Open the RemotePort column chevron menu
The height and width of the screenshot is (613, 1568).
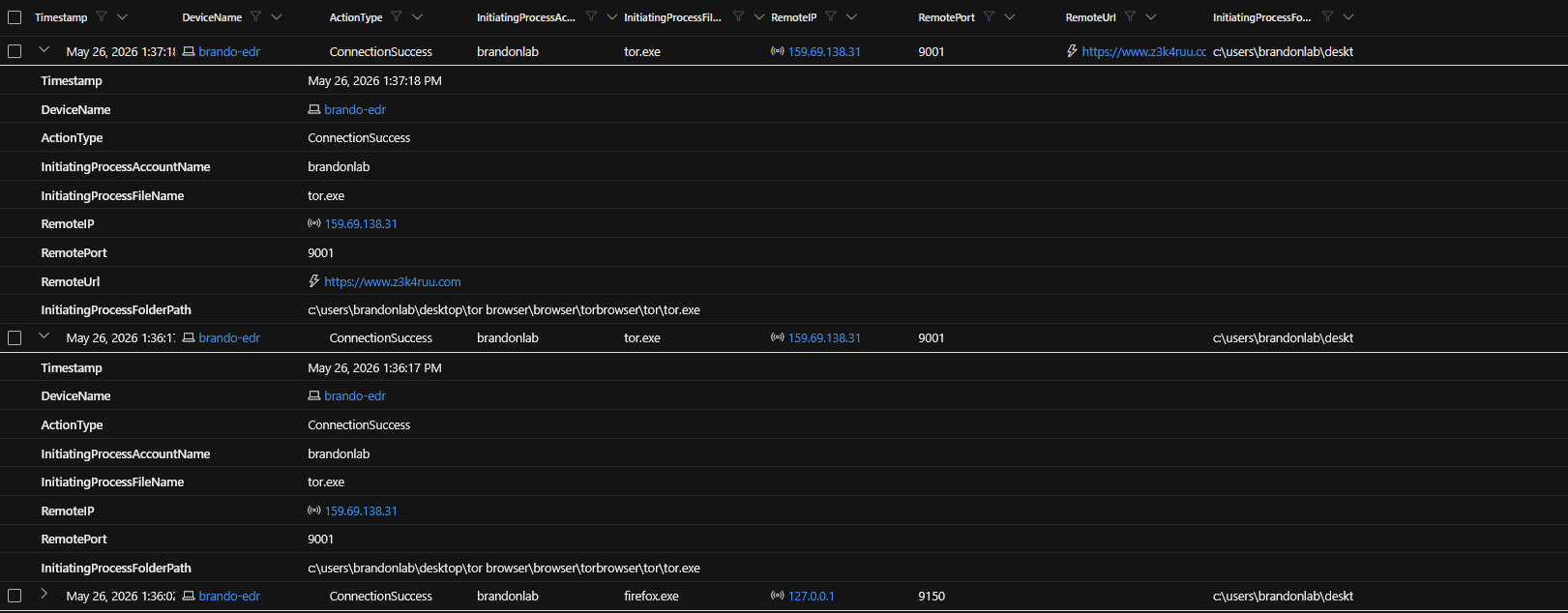[x=1009, y=16]
